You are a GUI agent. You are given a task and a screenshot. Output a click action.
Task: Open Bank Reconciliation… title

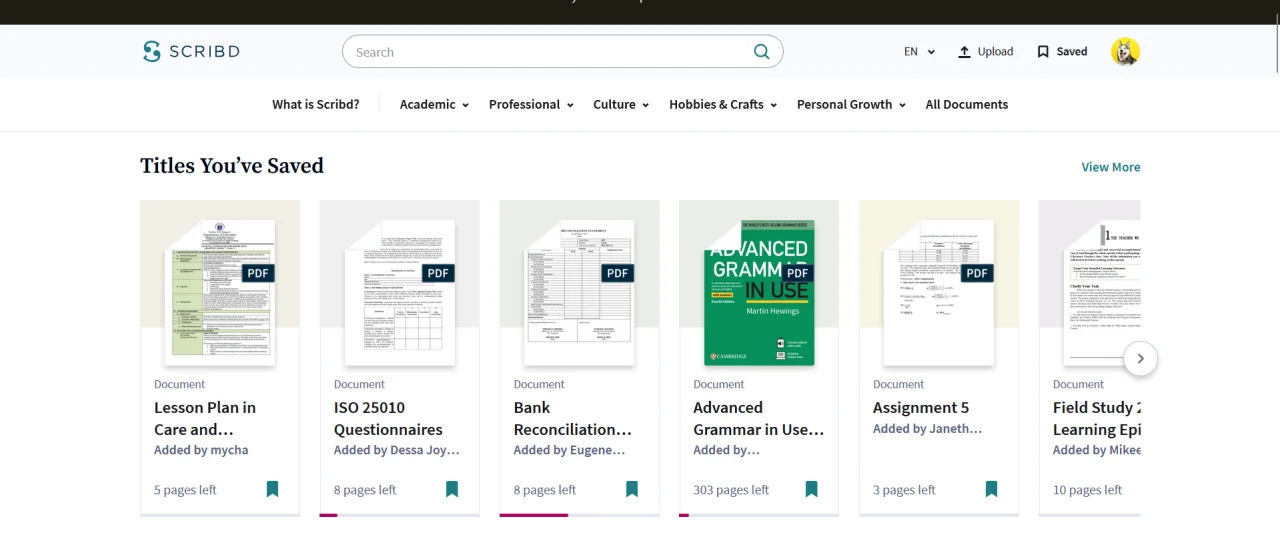(573, 418)
